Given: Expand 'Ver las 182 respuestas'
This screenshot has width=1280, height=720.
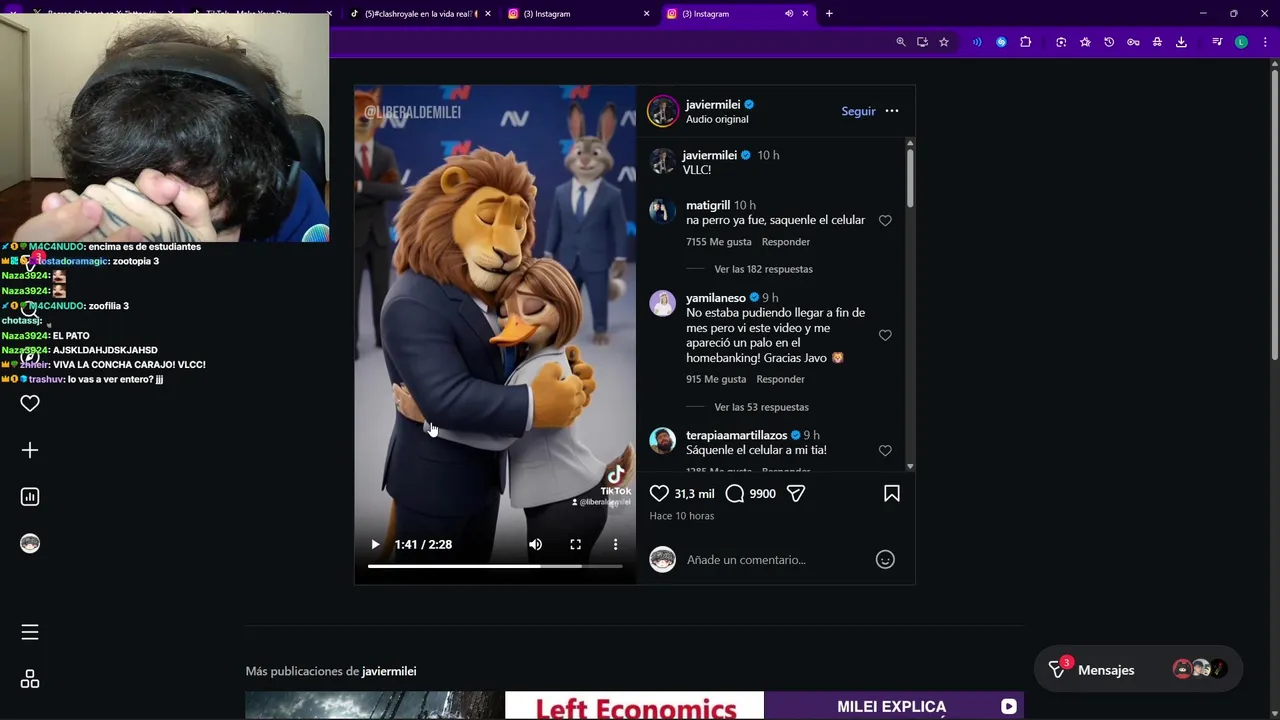Looking at the screenshot, I should (763, 269).
